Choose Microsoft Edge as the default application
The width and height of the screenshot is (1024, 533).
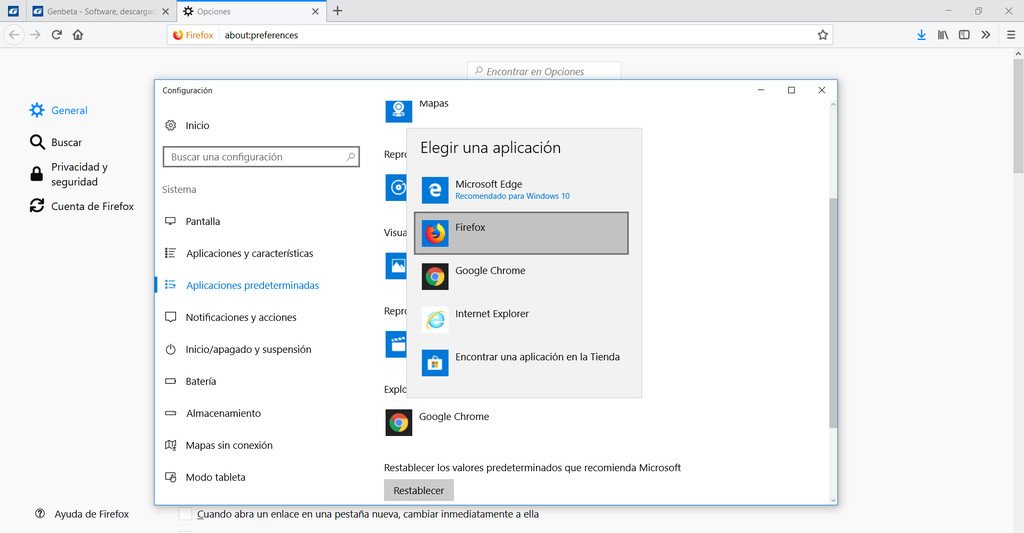521,190
